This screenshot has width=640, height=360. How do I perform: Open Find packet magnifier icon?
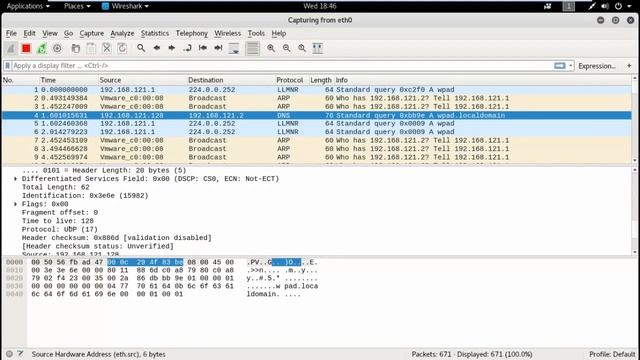(141, 48)
